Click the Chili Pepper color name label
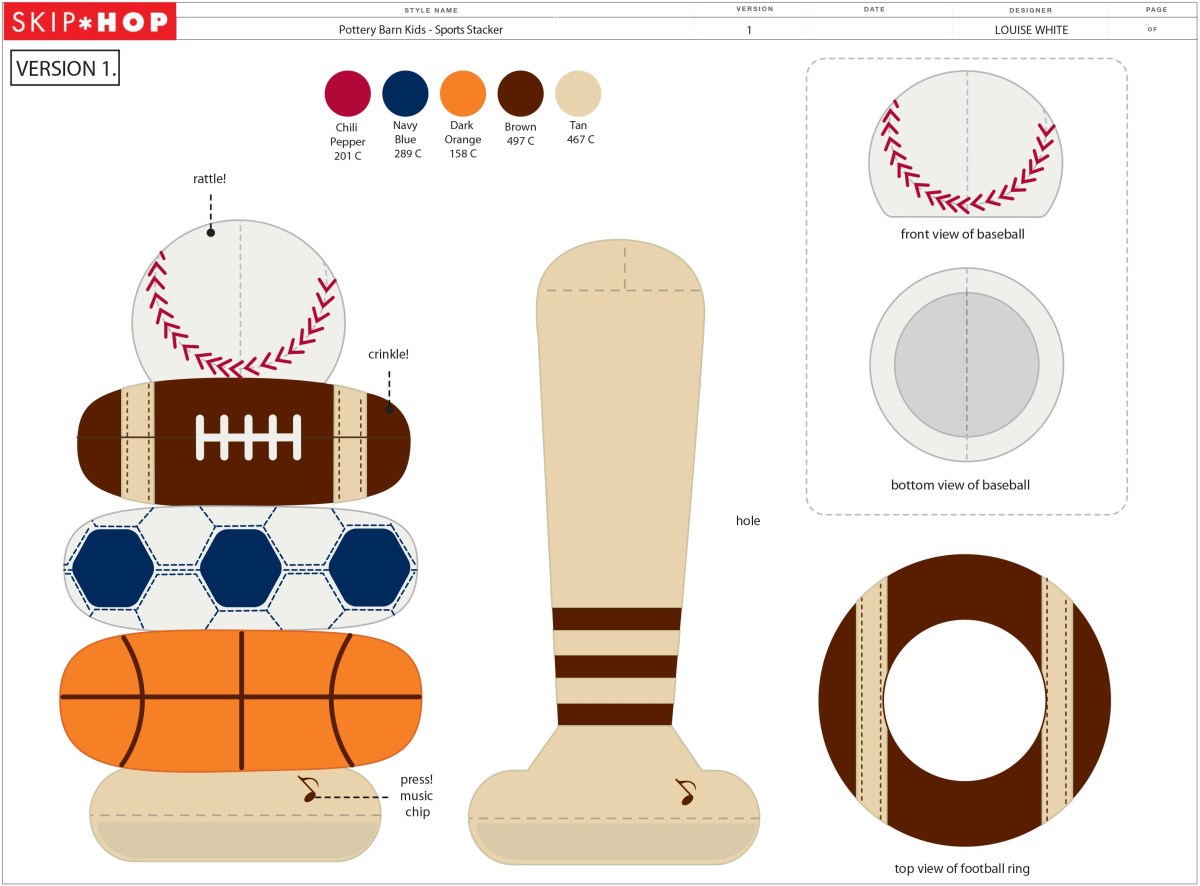This screenshot has height=886, width=1200. (x=347, y=135)
